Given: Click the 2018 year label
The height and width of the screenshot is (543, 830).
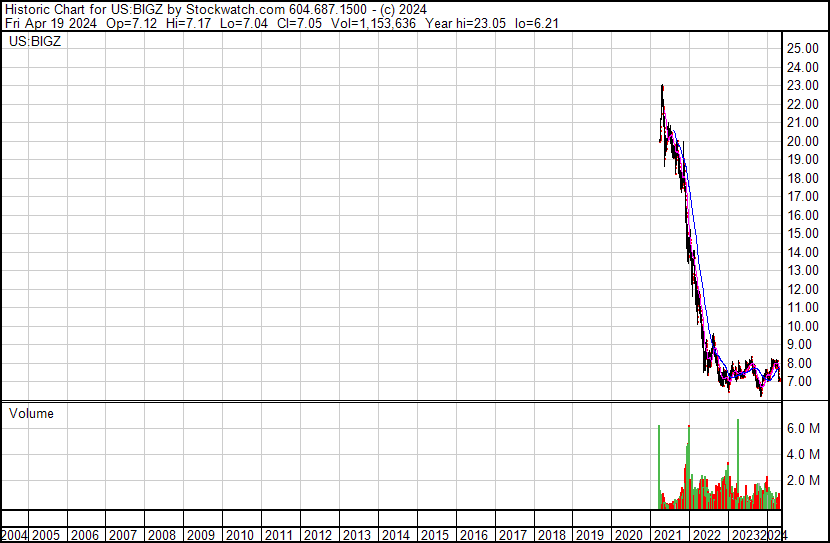Looking at the screenshot, I should (x=551, y=535).
